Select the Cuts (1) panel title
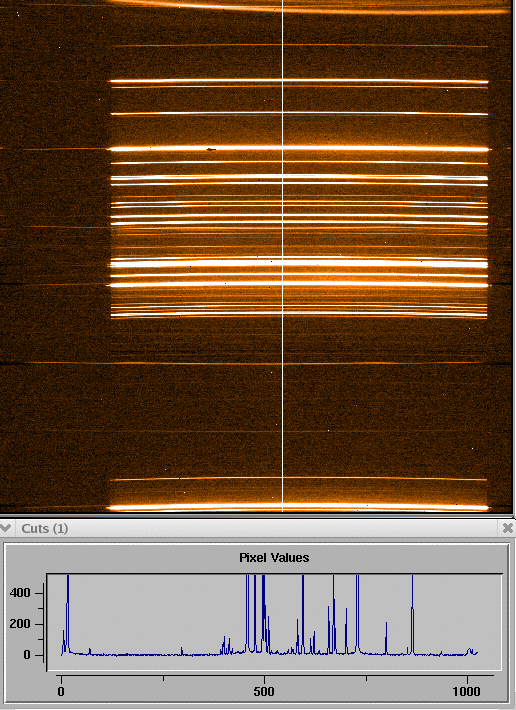Image resolution: width=516 pixels, height=710 pixels. click(45, 528)
